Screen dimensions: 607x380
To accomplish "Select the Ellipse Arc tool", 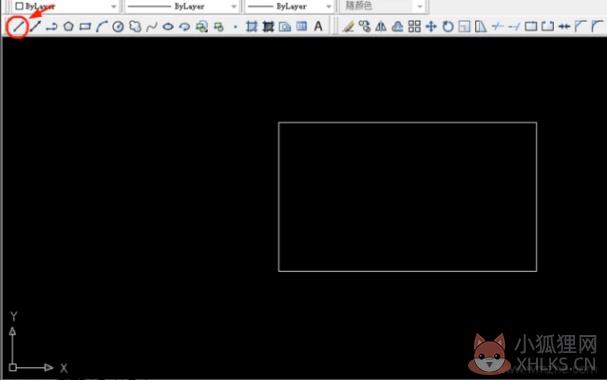I will click(x=185, y=27).
